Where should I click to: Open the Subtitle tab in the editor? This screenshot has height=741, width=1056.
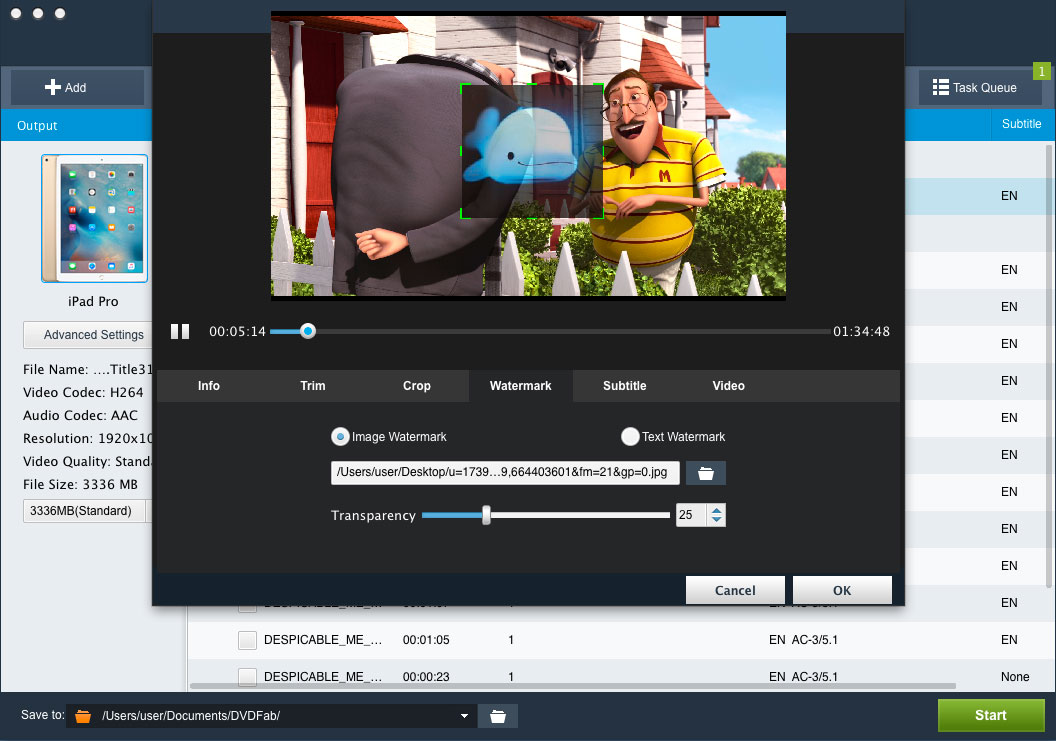624,386
